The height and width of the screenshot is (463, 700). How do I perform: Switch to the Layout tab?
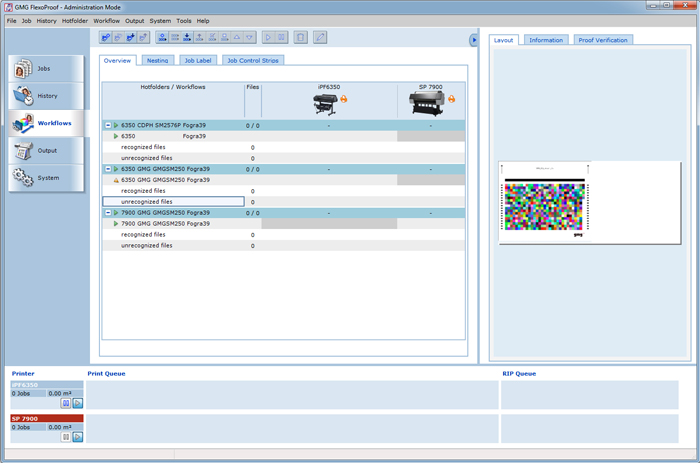pyautogui.click(x=504, y=40)
